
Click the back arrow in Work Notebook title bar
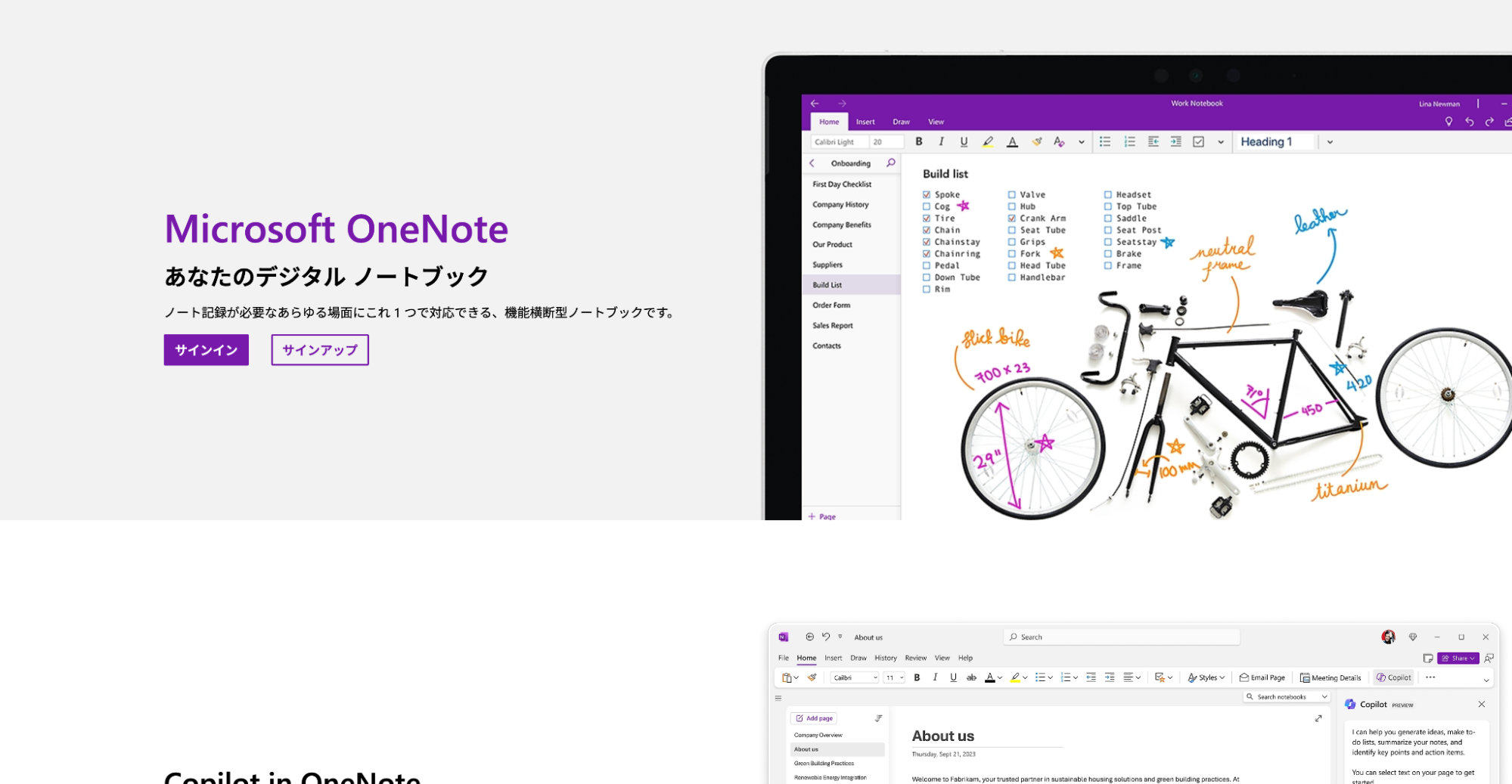click(815, 104)
